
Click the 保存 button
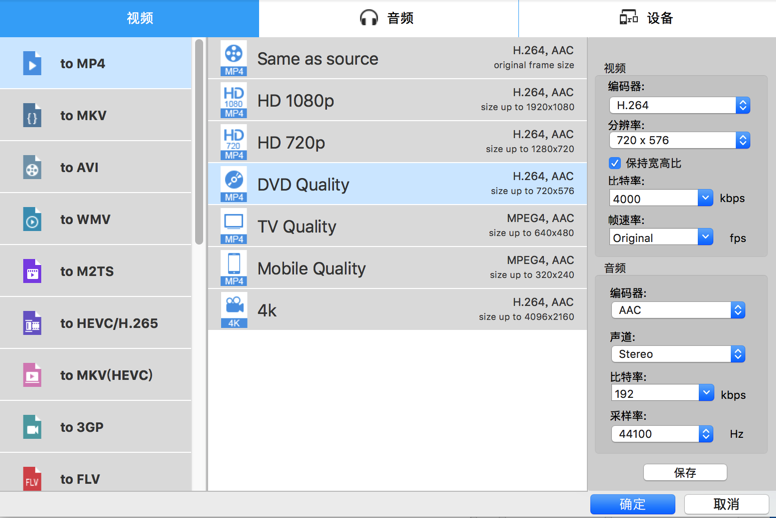(685, 472)
